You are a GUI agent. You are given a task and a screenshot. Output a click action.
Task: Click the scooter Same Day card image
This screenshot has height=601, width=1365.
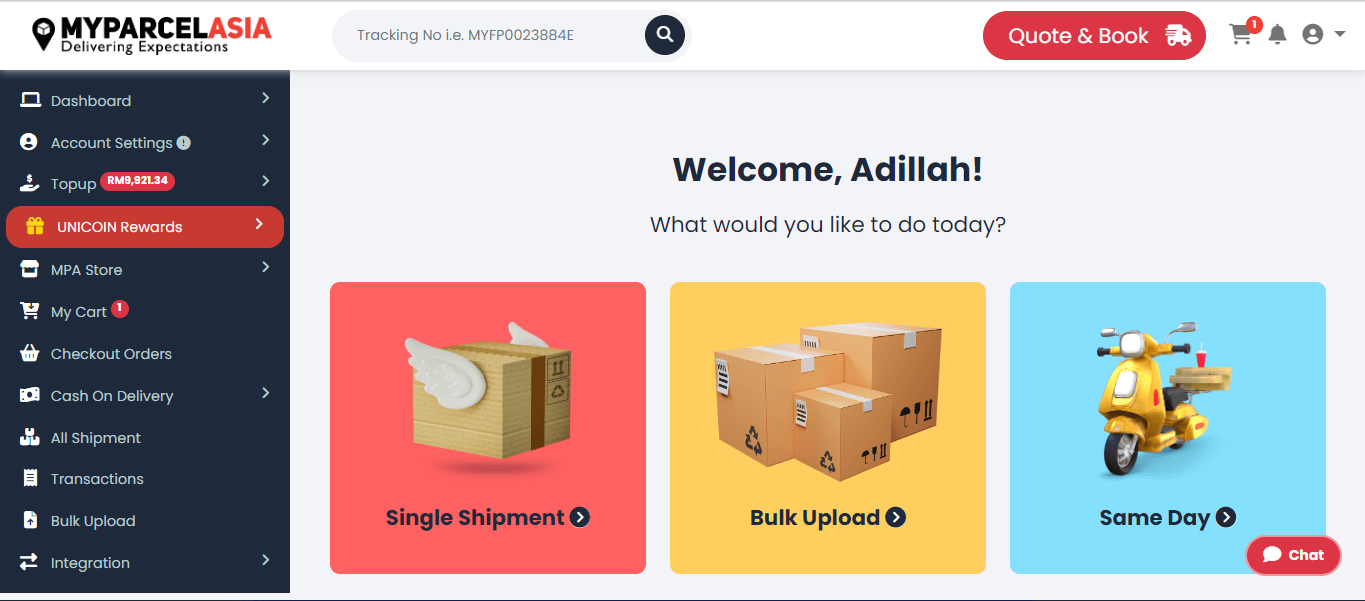(x=1165, y=402)
